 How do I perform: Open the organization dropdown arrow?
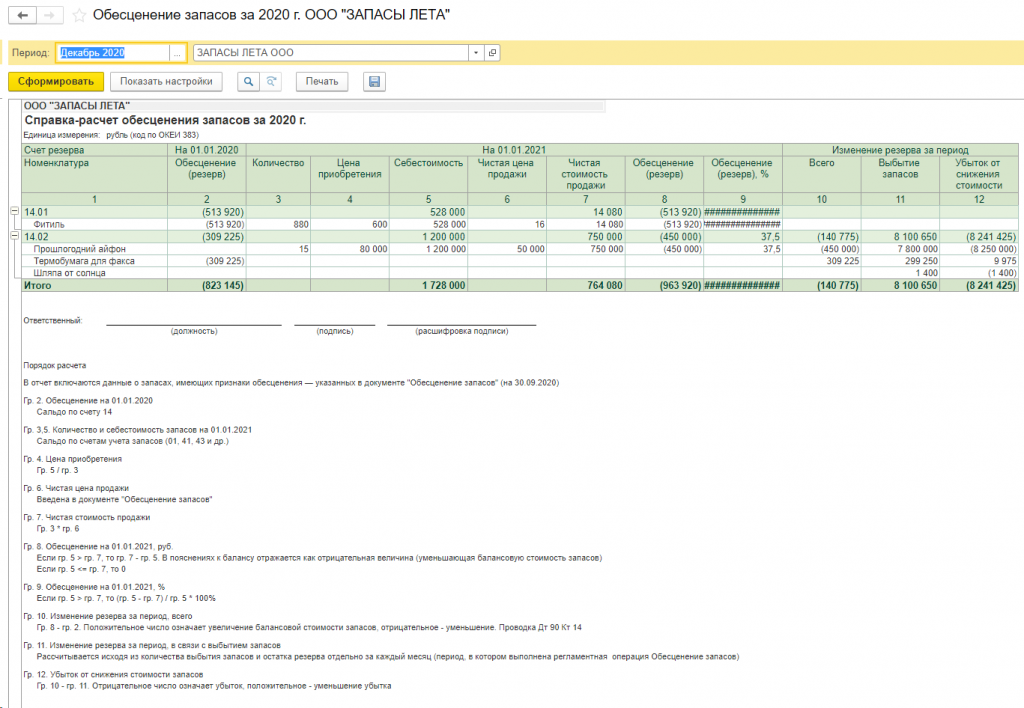click(476, 53)
